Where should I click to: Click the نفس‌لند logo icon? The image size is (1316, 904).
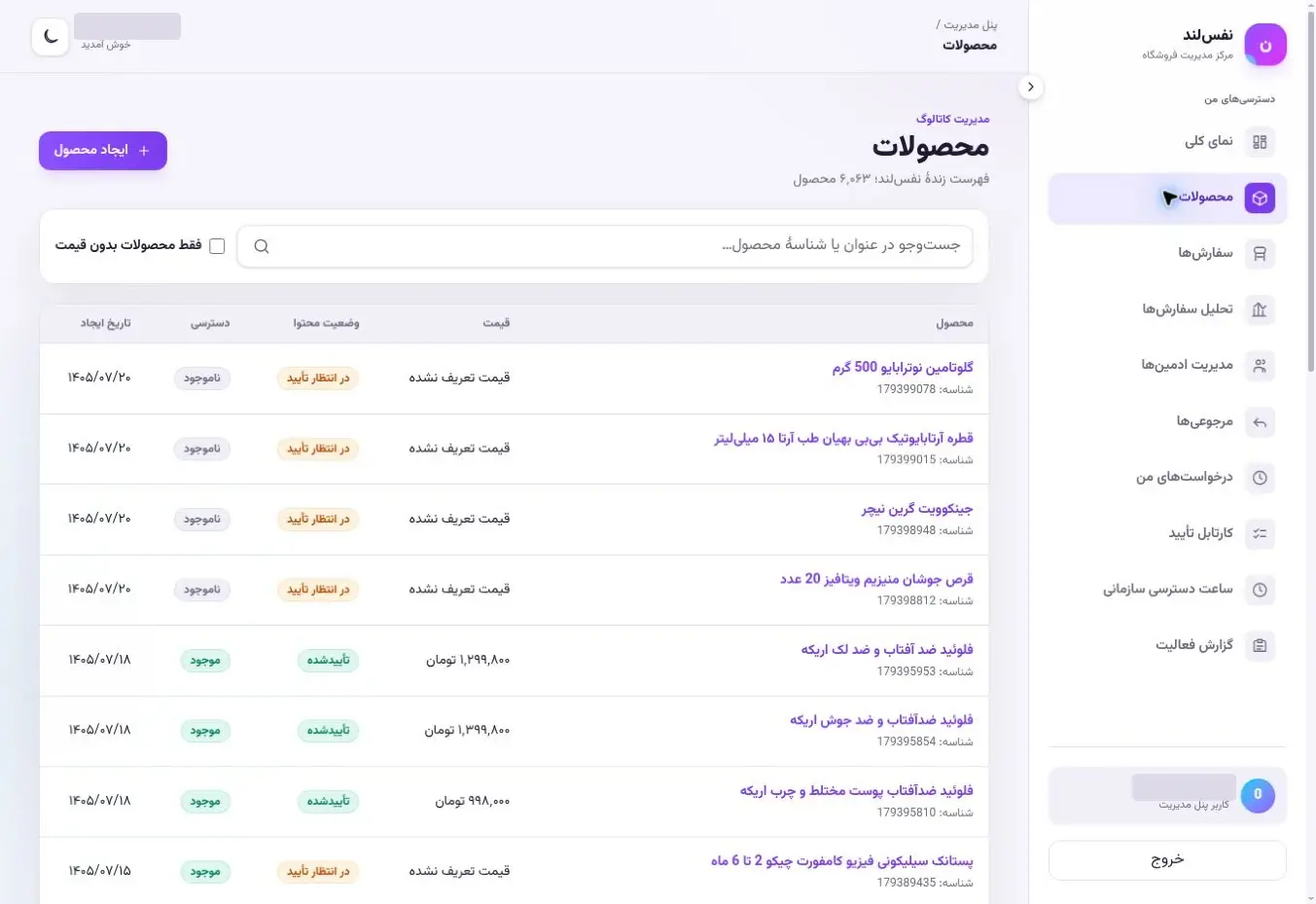tap(1265, 46)
